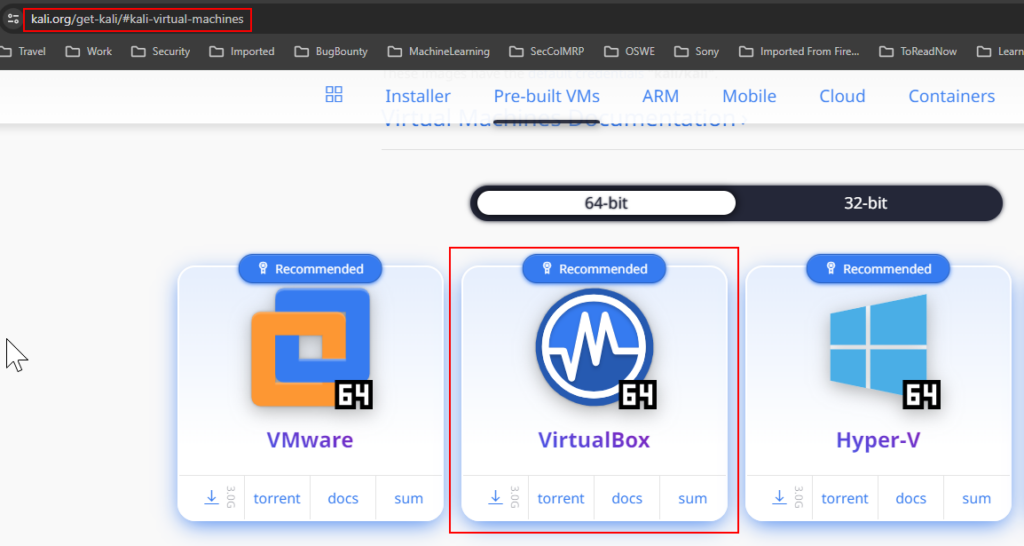Open the Cloud section

click(x=842, y=96)
